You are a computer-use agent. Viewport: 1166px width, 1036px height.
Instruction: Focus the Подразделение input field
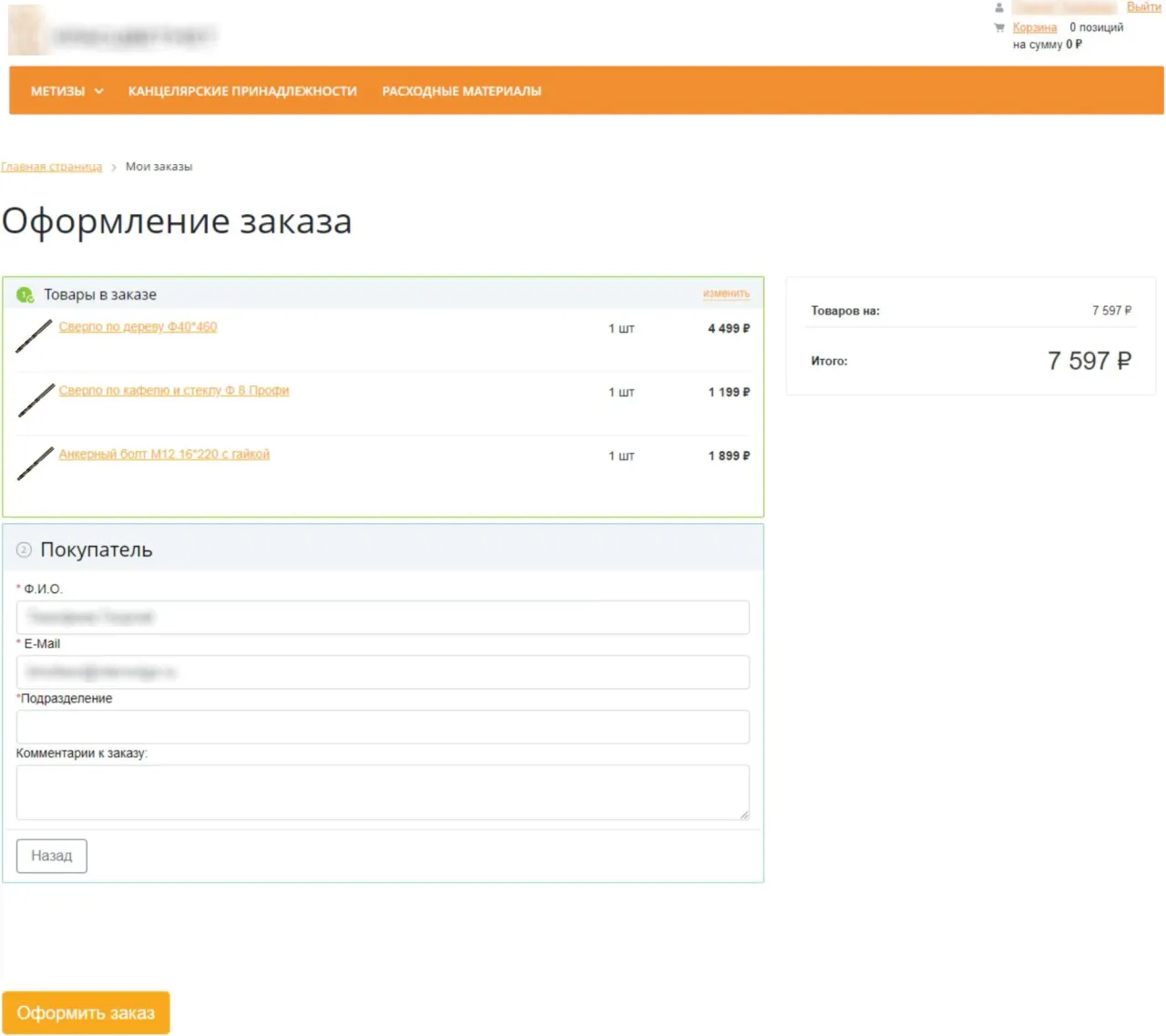(x=383, y=727)
